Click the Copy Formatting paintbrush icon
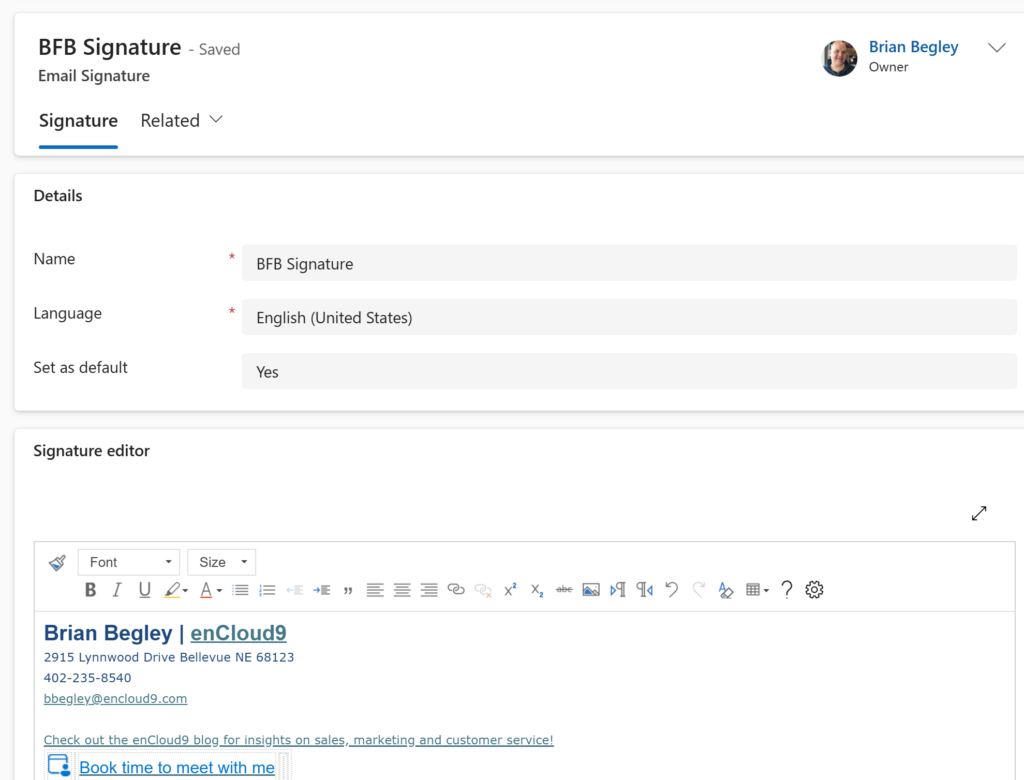The image size is (1024, 780). pos(57,562)
